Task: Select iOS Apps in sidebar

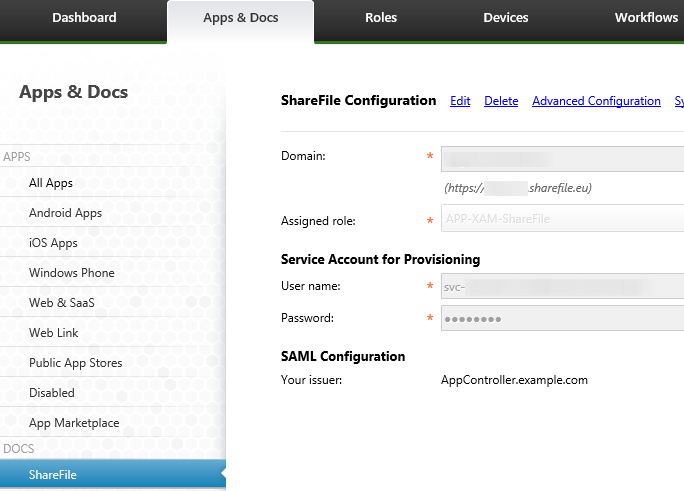Action: click(x=113, y=242)
